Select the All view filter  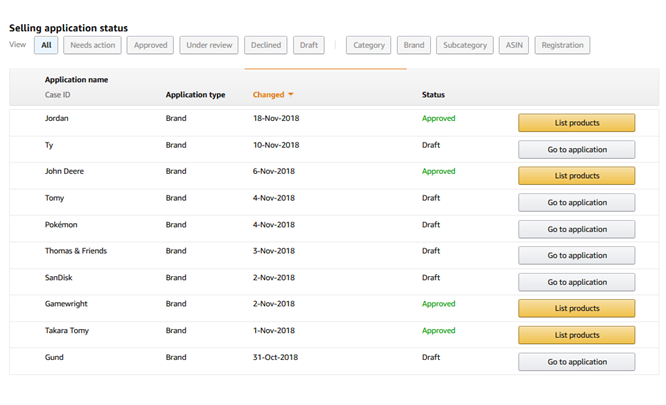46,45
